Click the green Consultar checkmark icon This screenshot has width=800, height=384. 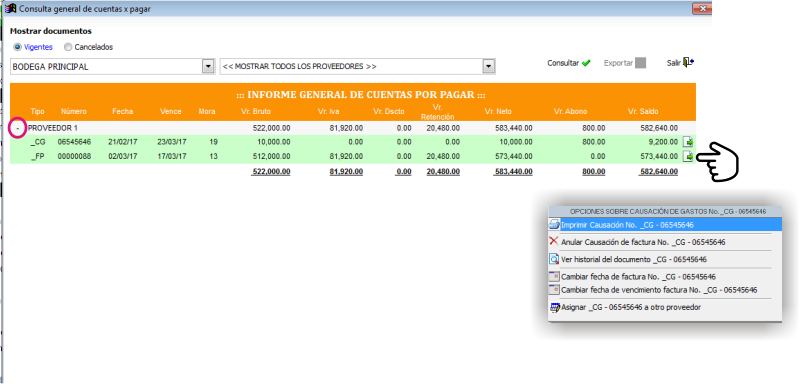[586, 63]
